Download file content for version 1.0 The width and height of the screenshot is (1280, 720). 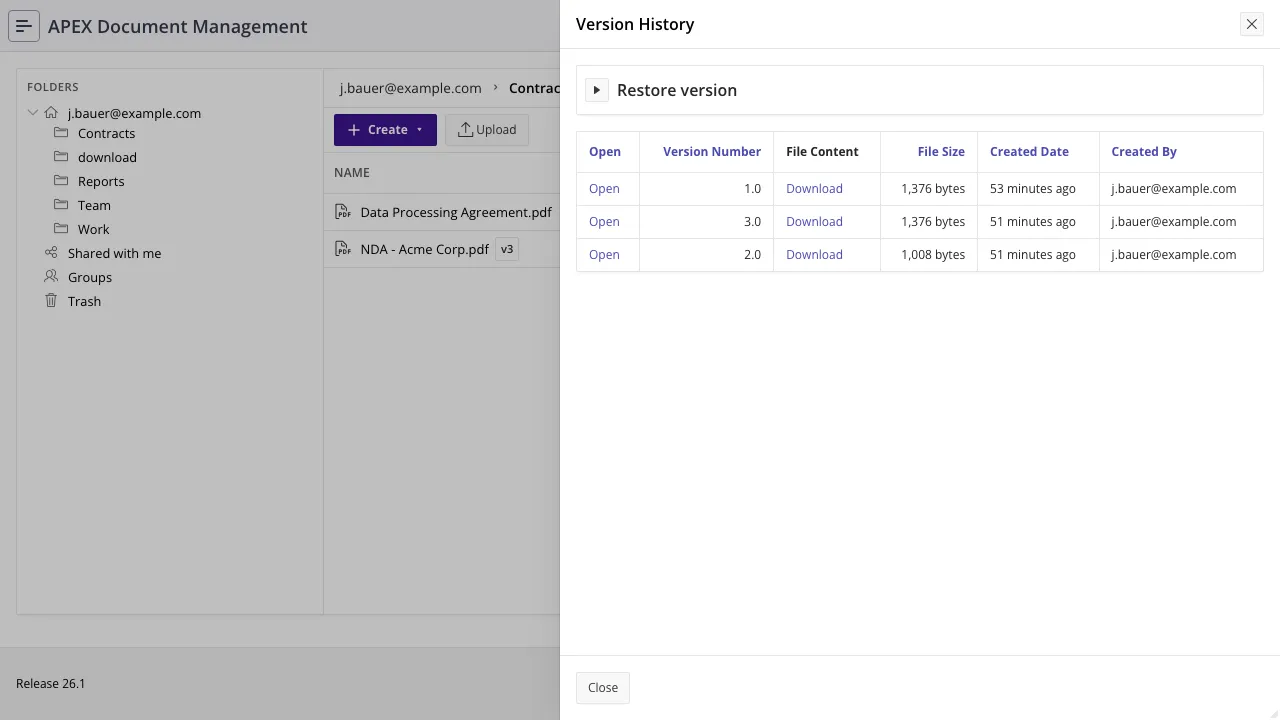click(x=814, y=189)
